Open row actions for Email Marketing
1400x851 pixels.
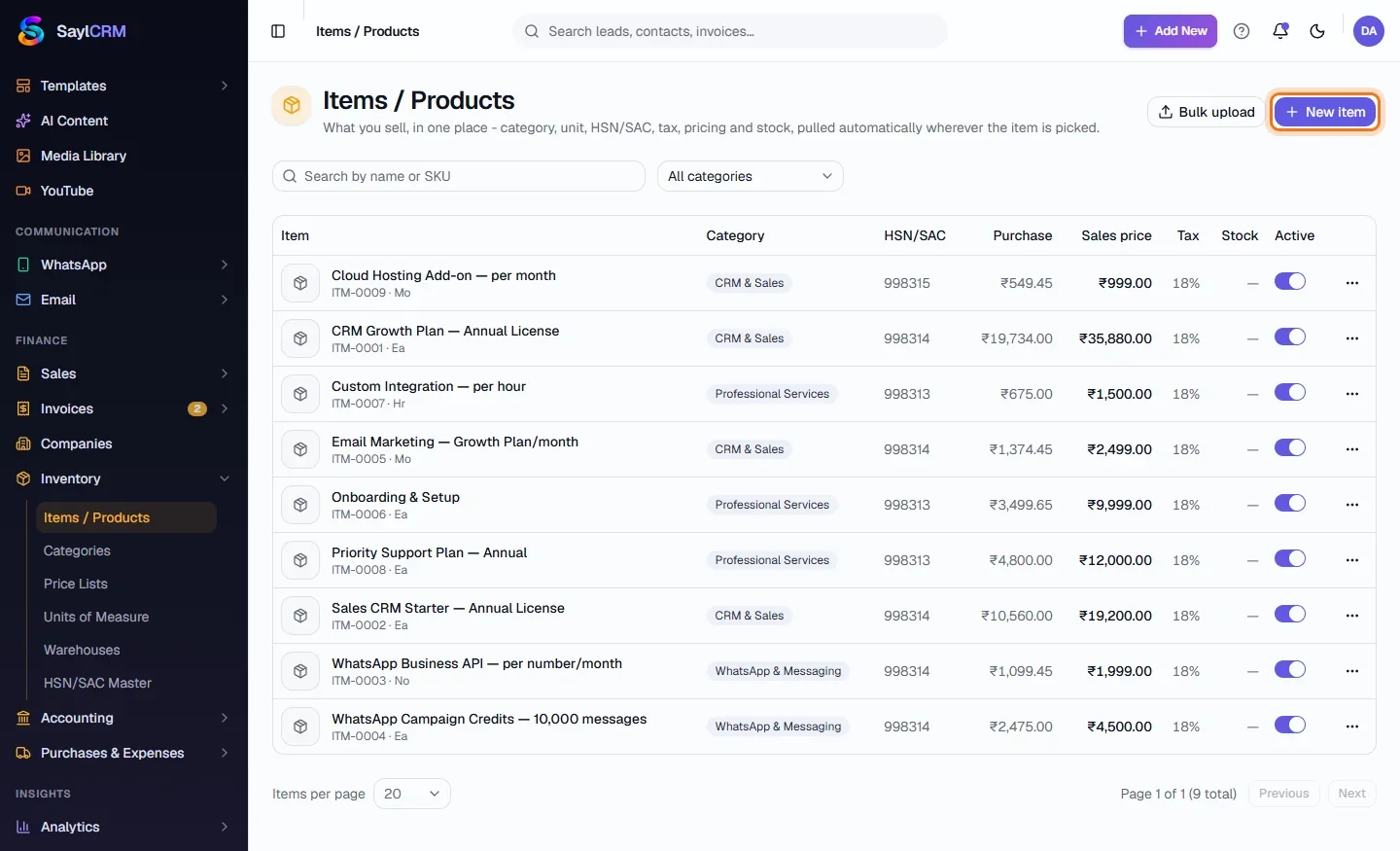click(x=1352, y=449)
